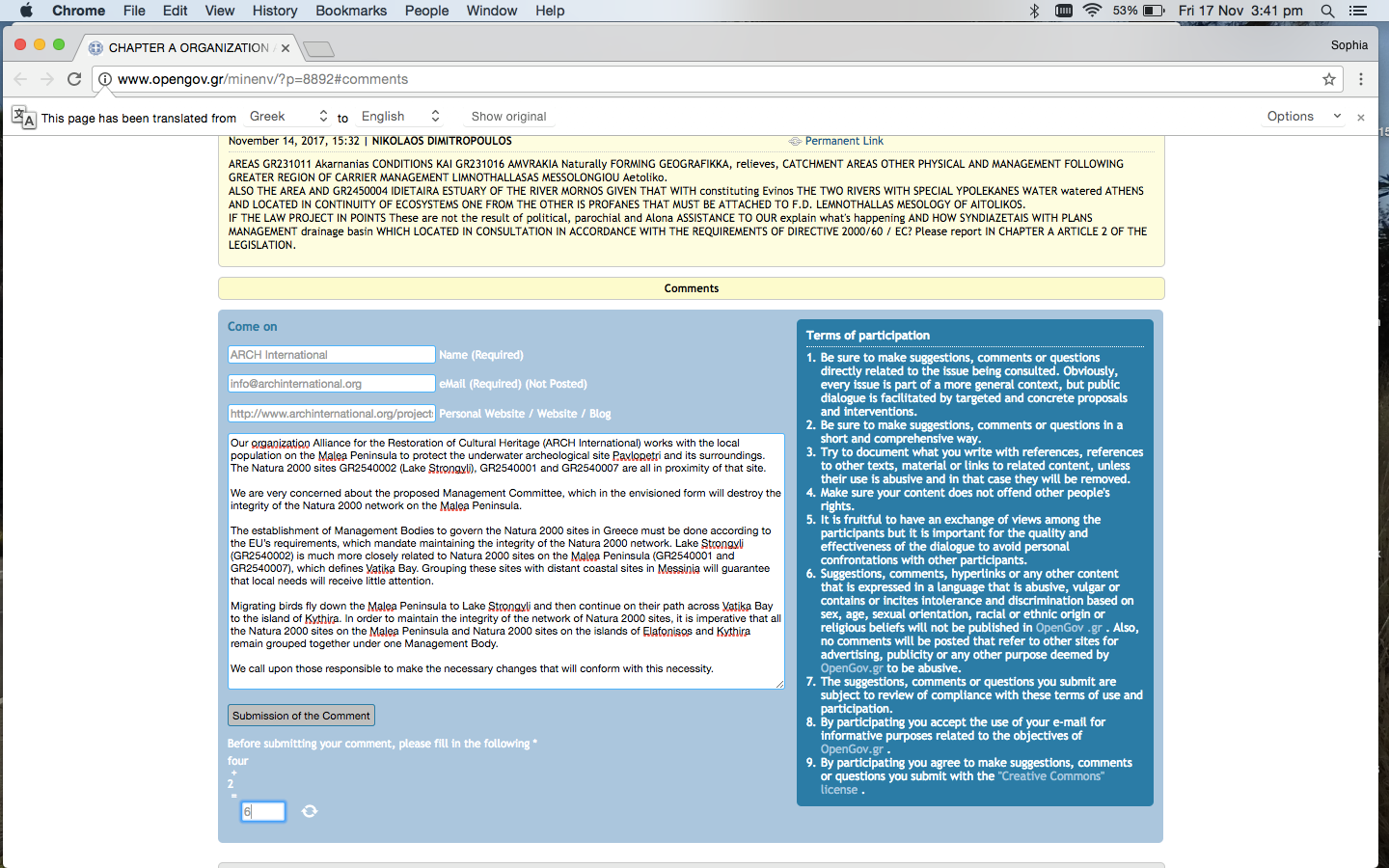Click the Wi-Fi status icon
The height and width of the screenshot is (868, 1389).
coord(1092,11)
